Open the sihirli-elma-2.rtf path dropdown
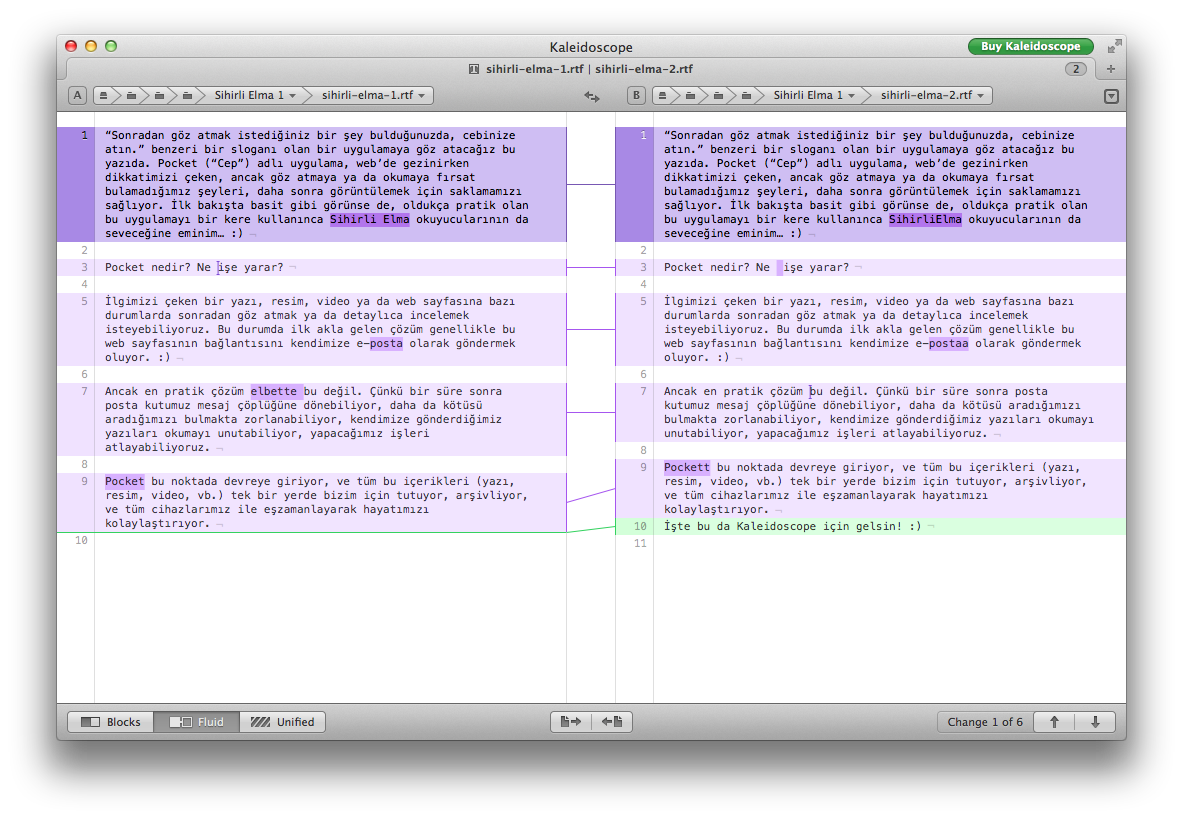 (935, 96)
